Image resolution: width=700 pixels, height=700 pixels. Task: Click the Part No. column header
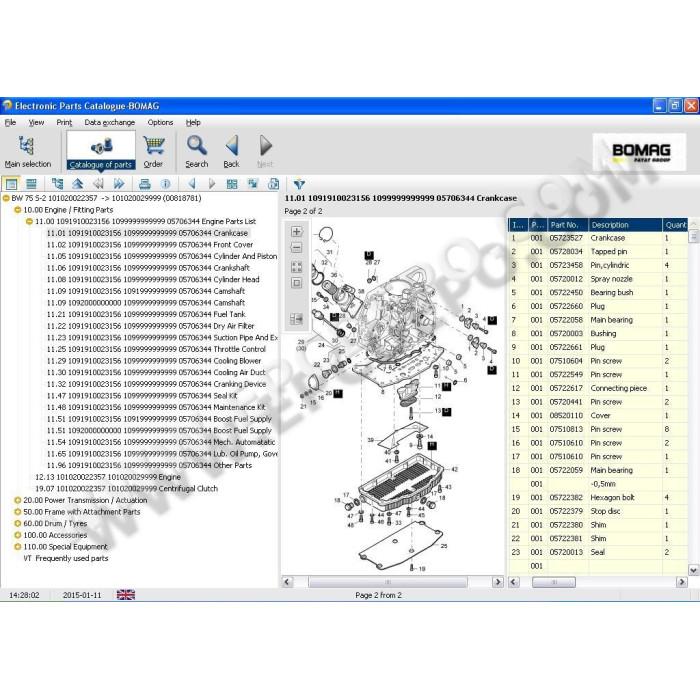click(567, 225)
